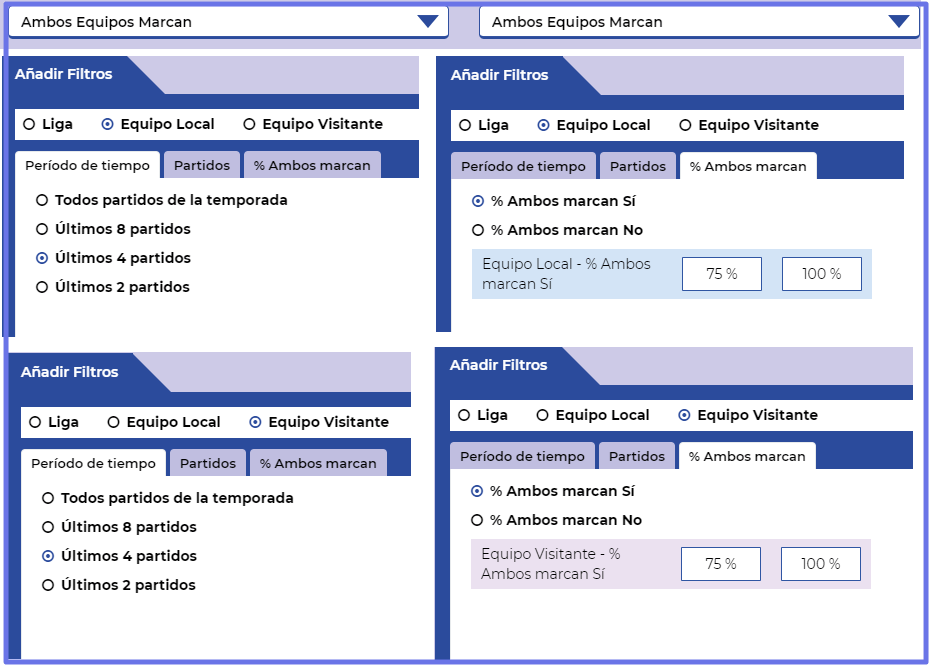Open Período de tiempo tab in top-right panel
The image size is (930, 665).
(523, 167)
